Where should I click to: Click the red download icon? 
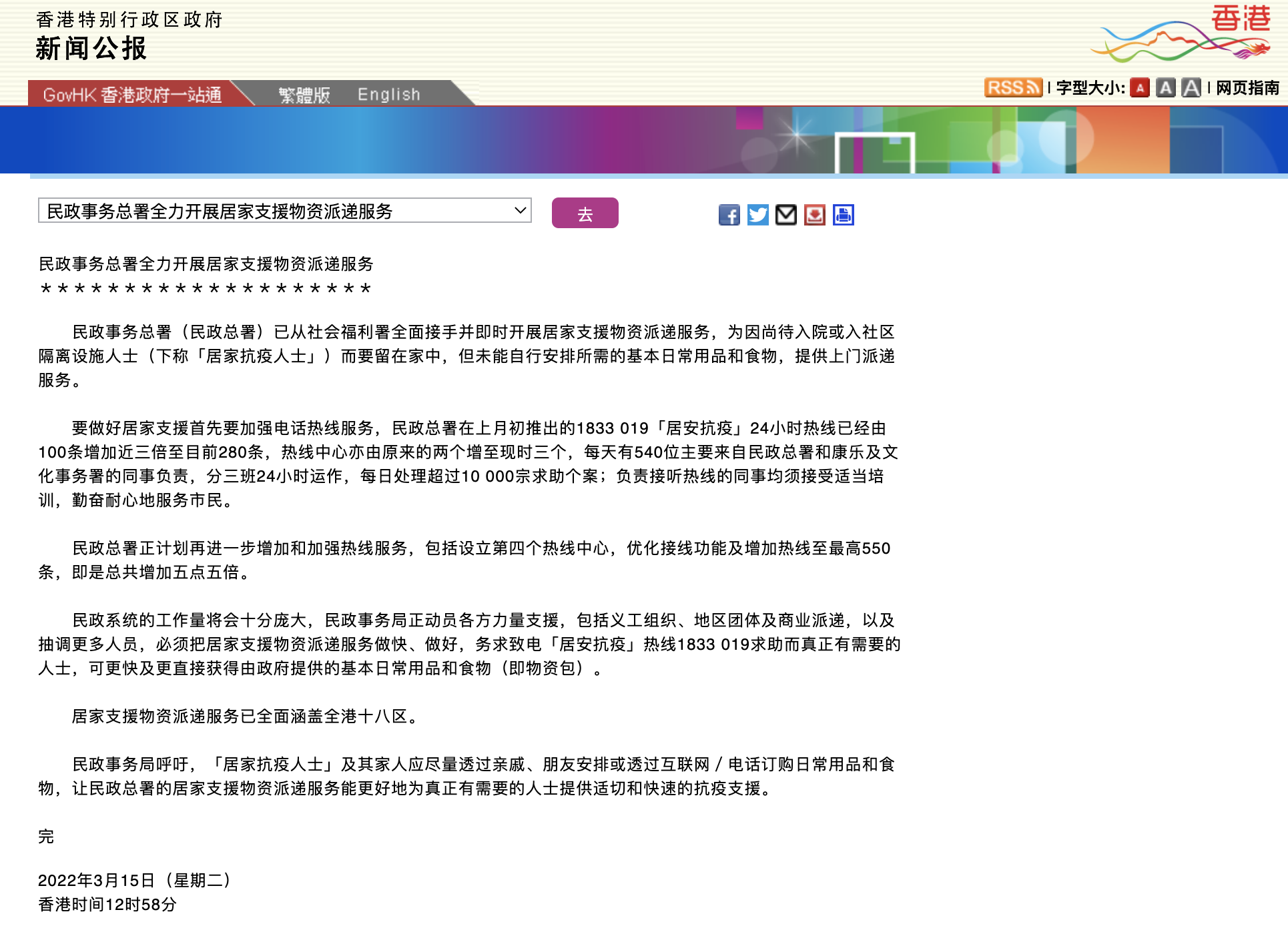coord(815,215)
